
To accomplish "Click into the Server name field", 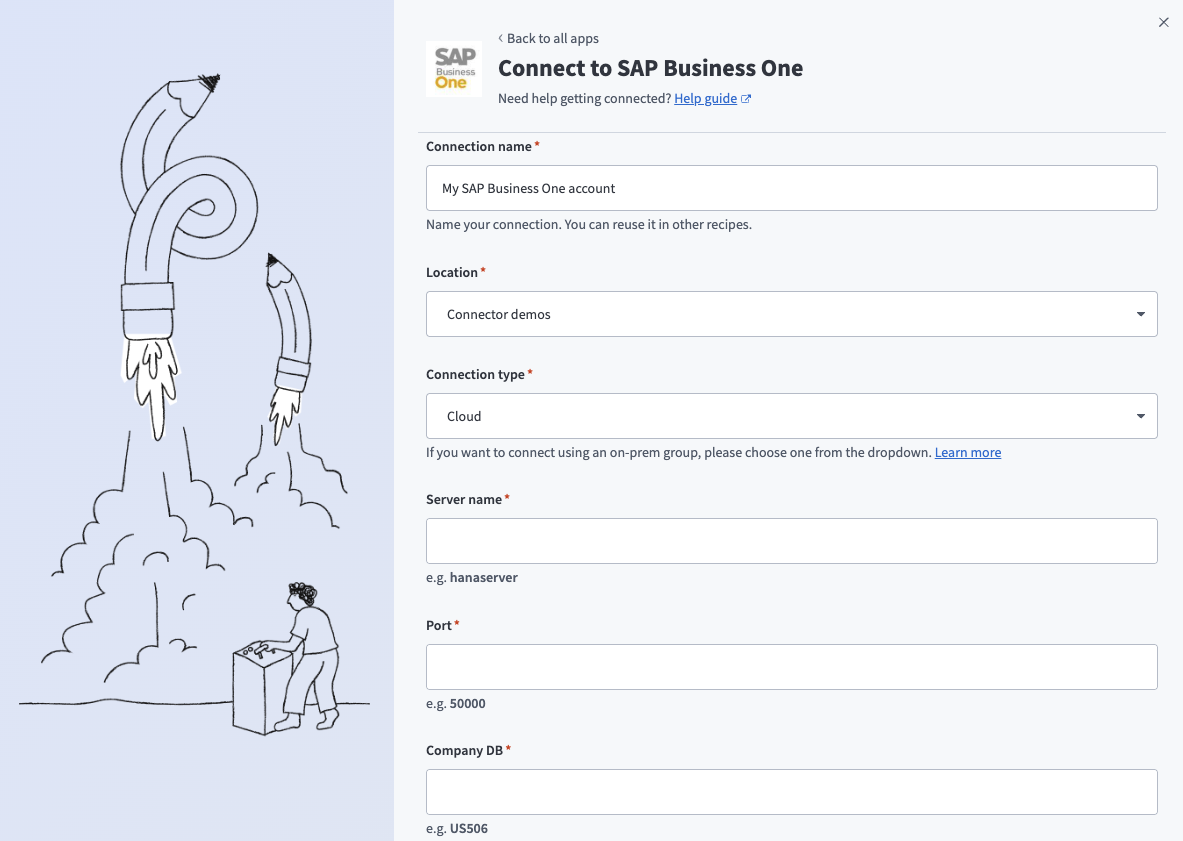I will (x=791, y=541).
